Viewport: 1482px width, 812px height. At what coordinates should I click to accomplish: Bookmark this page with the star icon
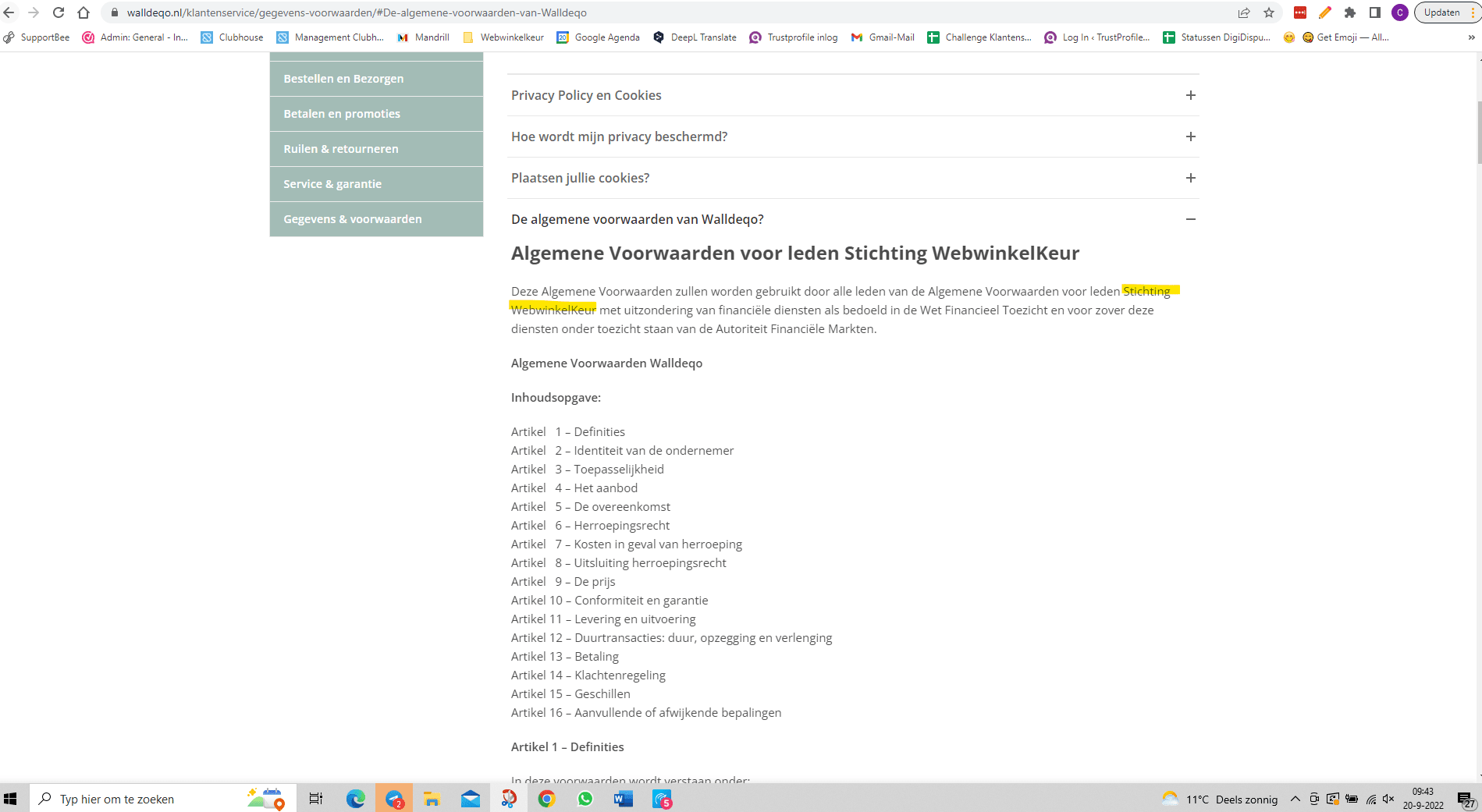(x=1269, y=12)
